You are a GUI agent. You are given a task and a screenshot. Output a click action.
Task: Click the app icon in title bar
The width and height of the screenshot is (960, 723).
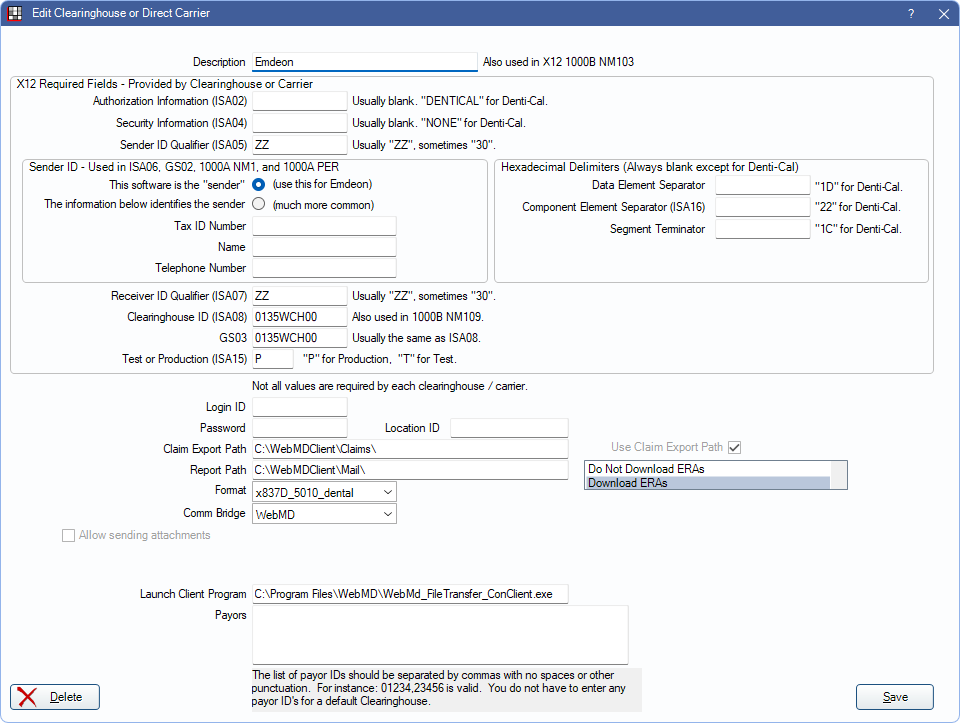click(x=15, y=14)
